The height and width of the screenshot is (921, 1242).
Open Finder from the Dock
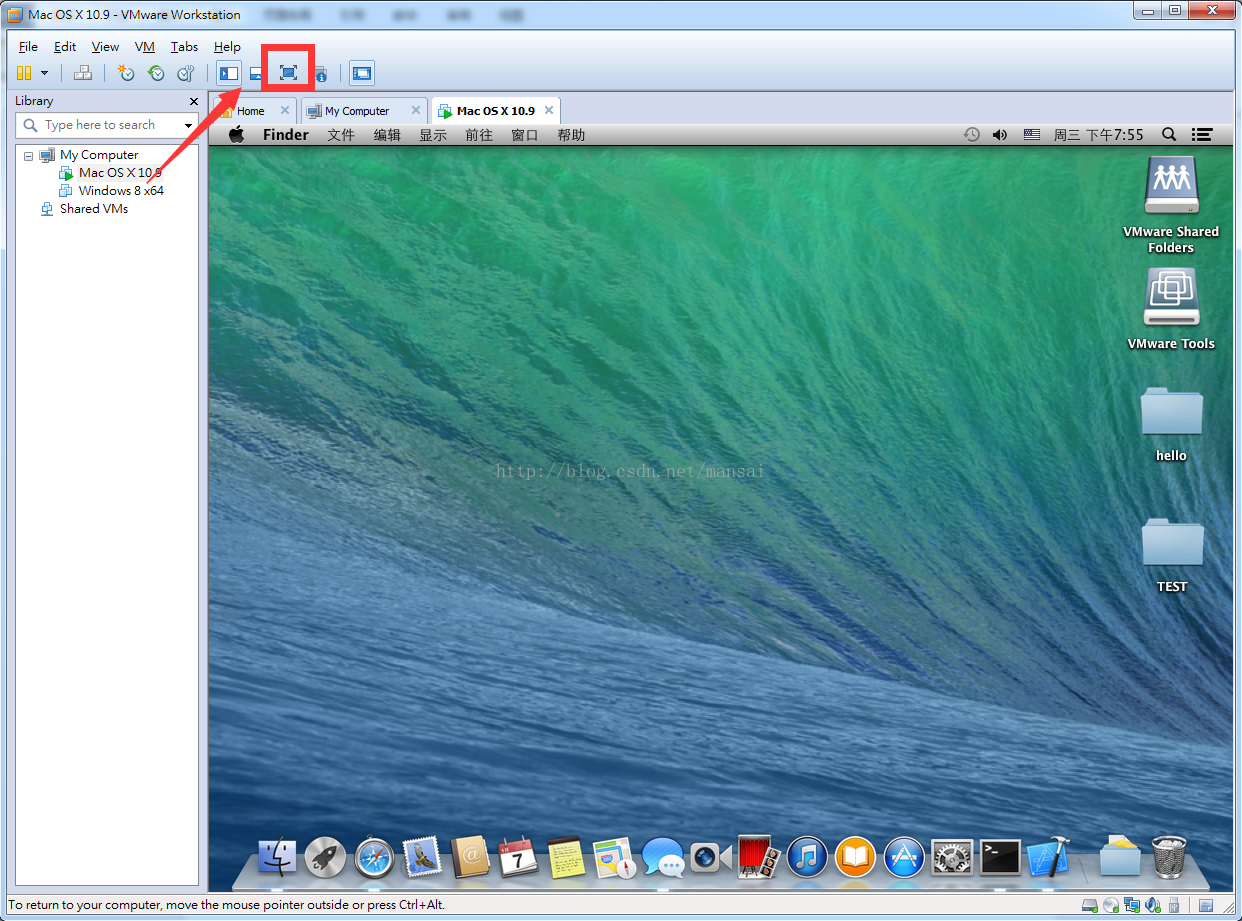click(277, 857)
